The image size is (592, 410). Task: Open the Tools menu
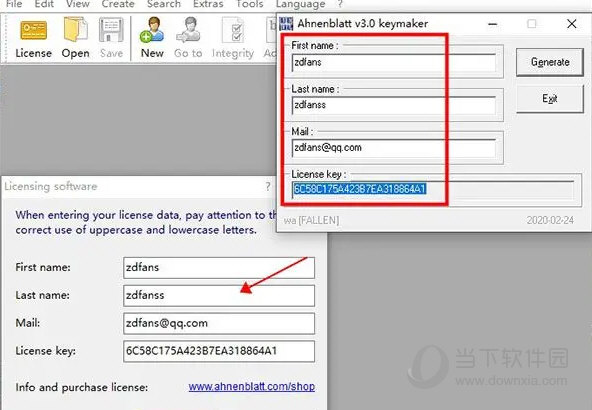pos(250,4)
